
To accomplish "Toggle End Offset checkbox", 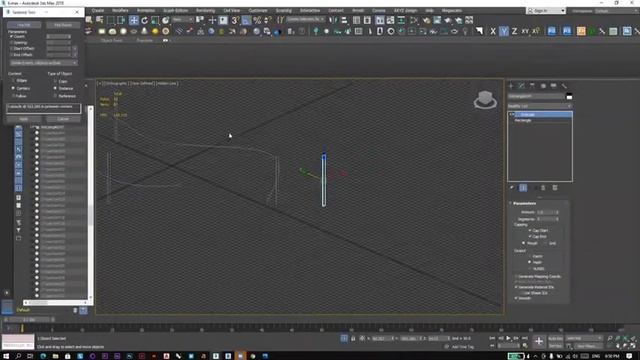I will point(11,54).
